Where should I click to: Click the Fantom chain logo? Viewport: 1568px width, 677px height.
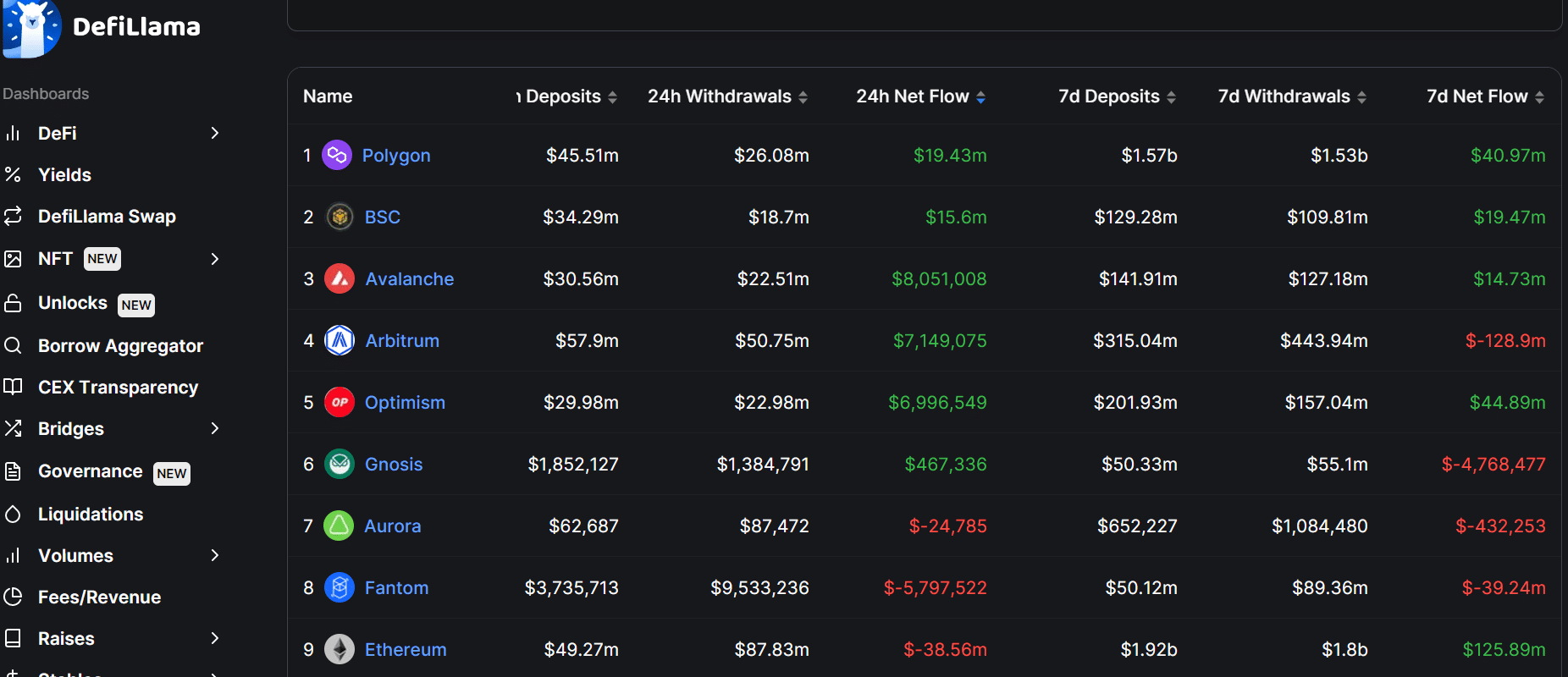pos(340,587)
